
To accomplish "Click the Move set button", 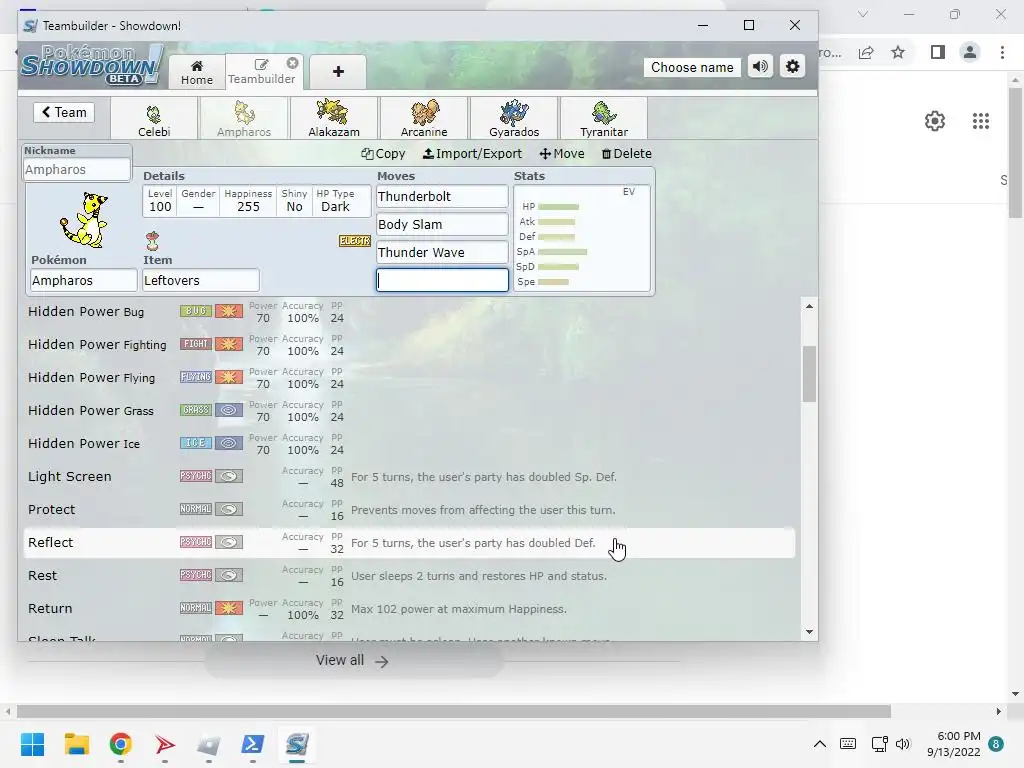I will pos(562,153).
